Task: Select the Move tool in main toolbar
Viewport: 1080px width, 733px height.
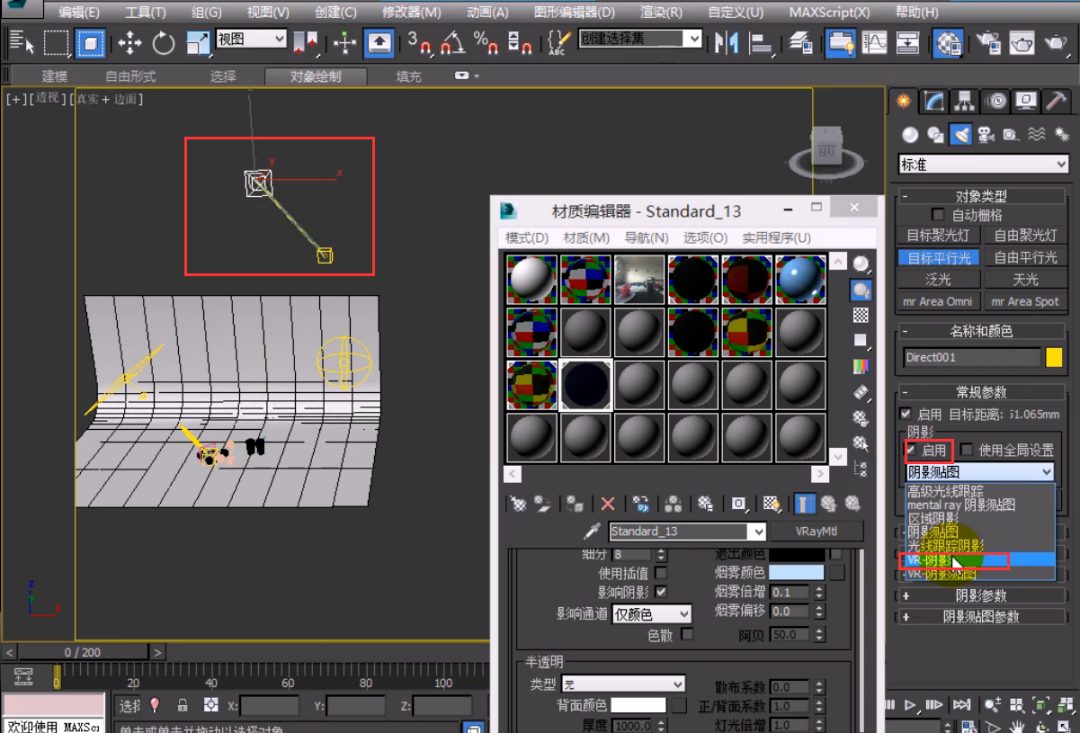Action: pos(130,42)
